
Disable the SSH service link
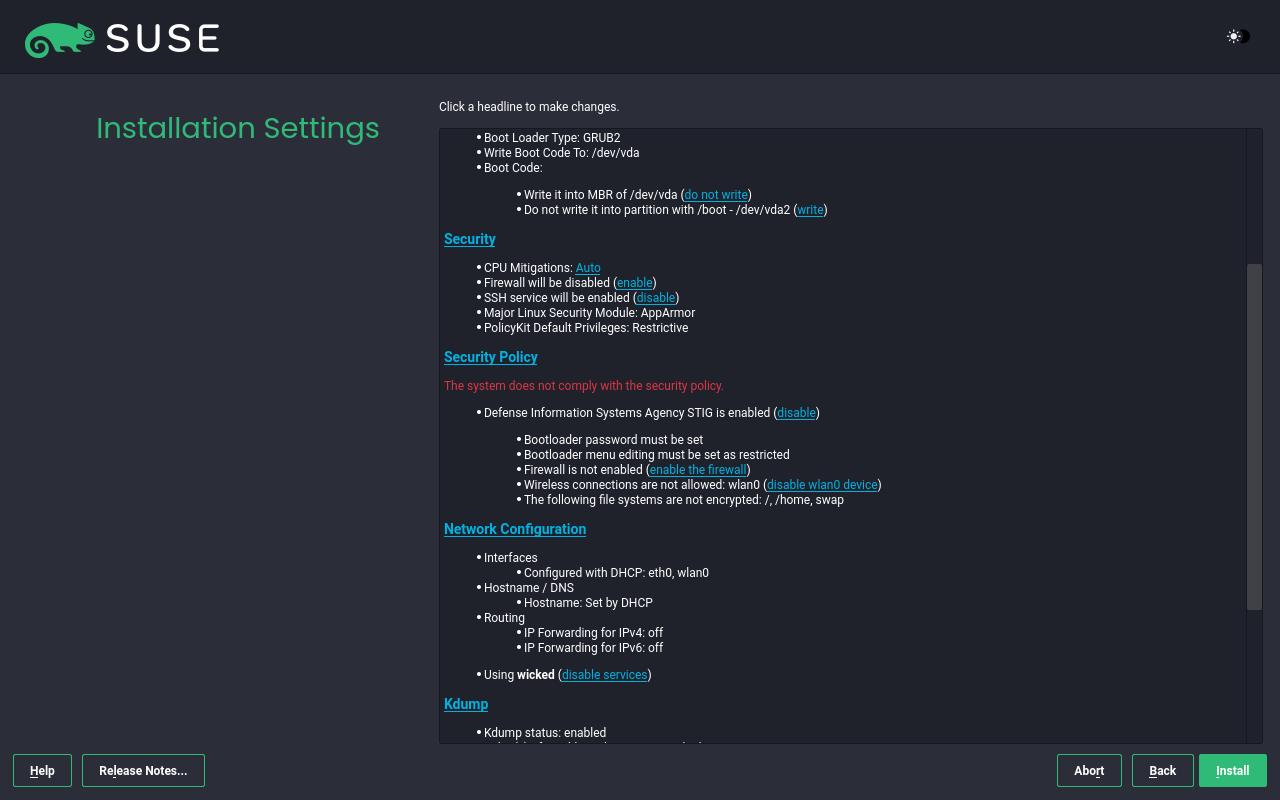(x=656, y=298)
